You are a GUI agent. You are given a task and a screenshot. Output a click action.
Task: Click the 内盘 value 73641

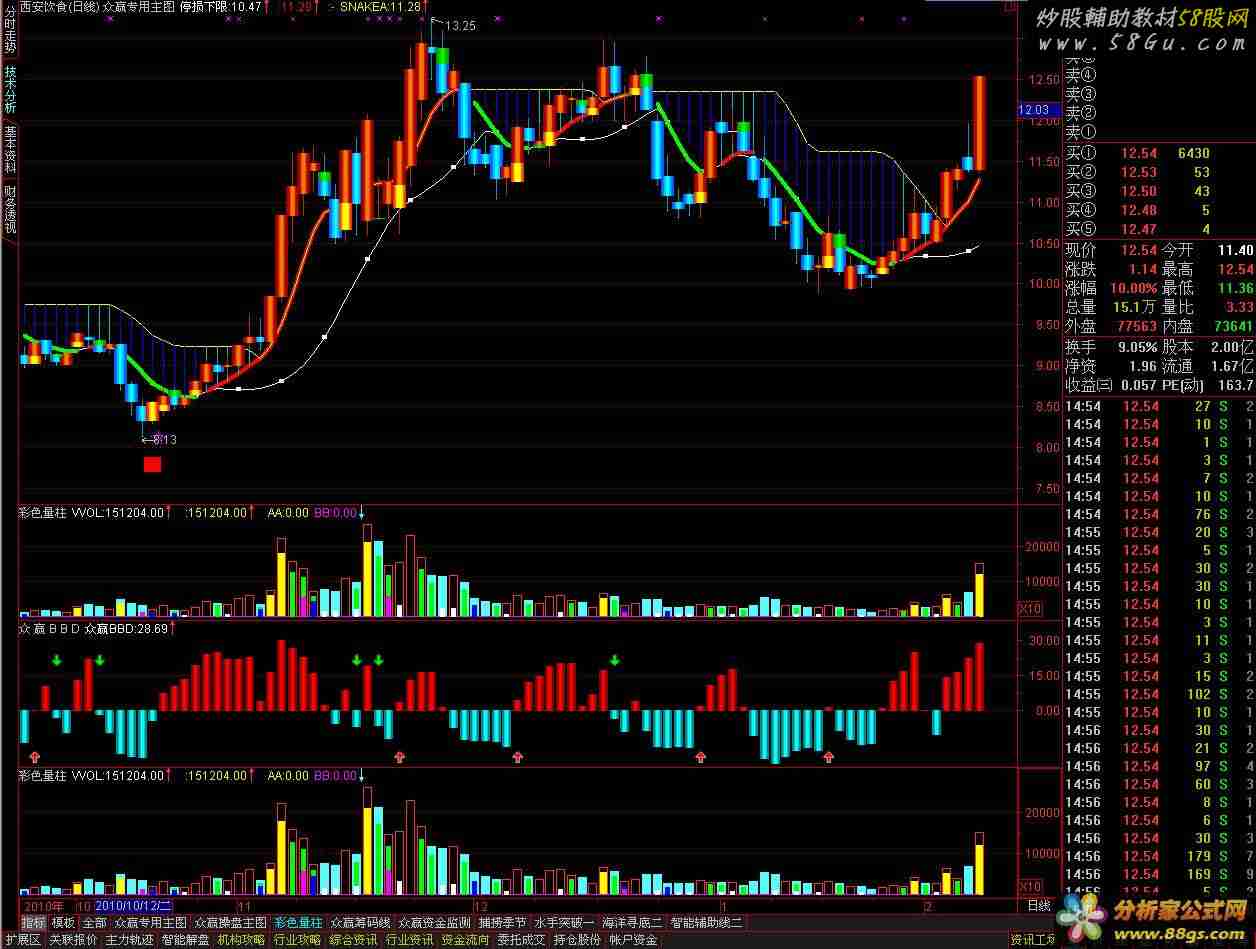pos(1232,326)
